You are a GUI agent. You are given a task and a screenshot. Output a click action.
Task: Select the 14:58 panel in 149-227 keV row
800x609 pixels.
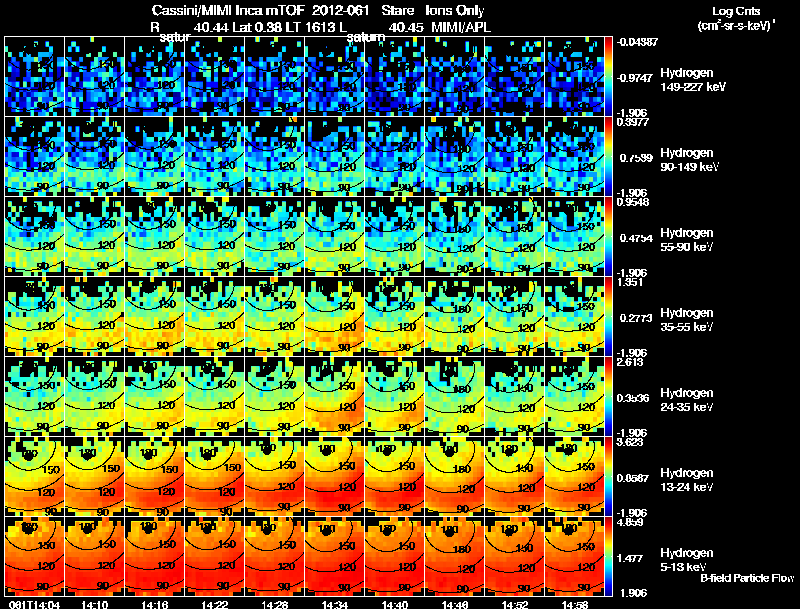click(574, 76)
